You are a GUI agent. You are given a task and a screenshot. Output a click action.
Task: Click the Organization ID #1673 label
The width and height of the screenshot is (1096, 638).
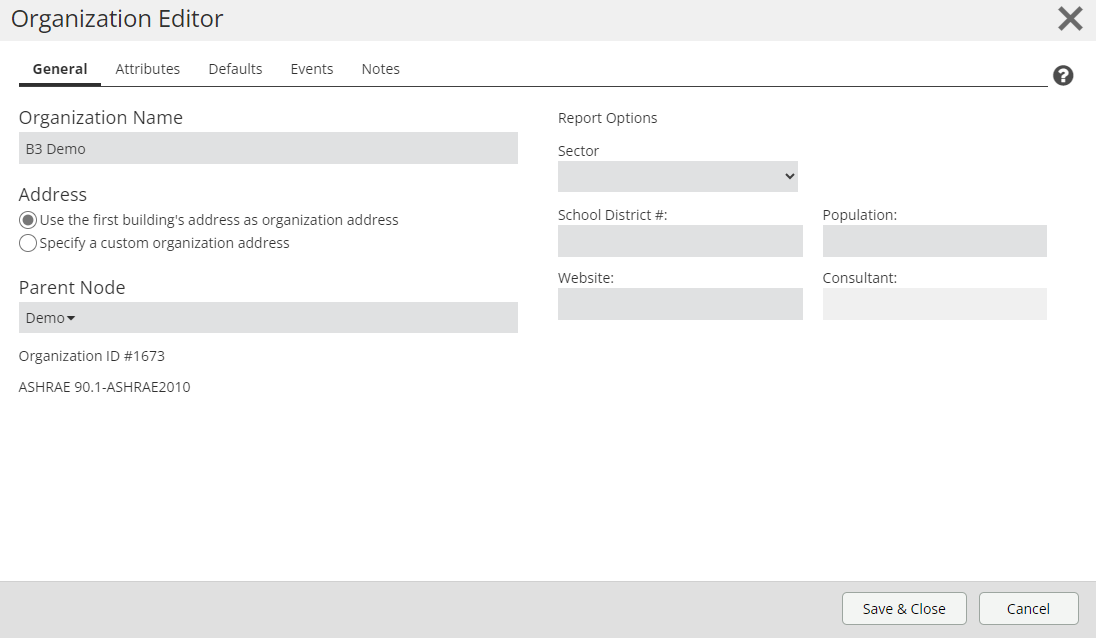[92, 356]
